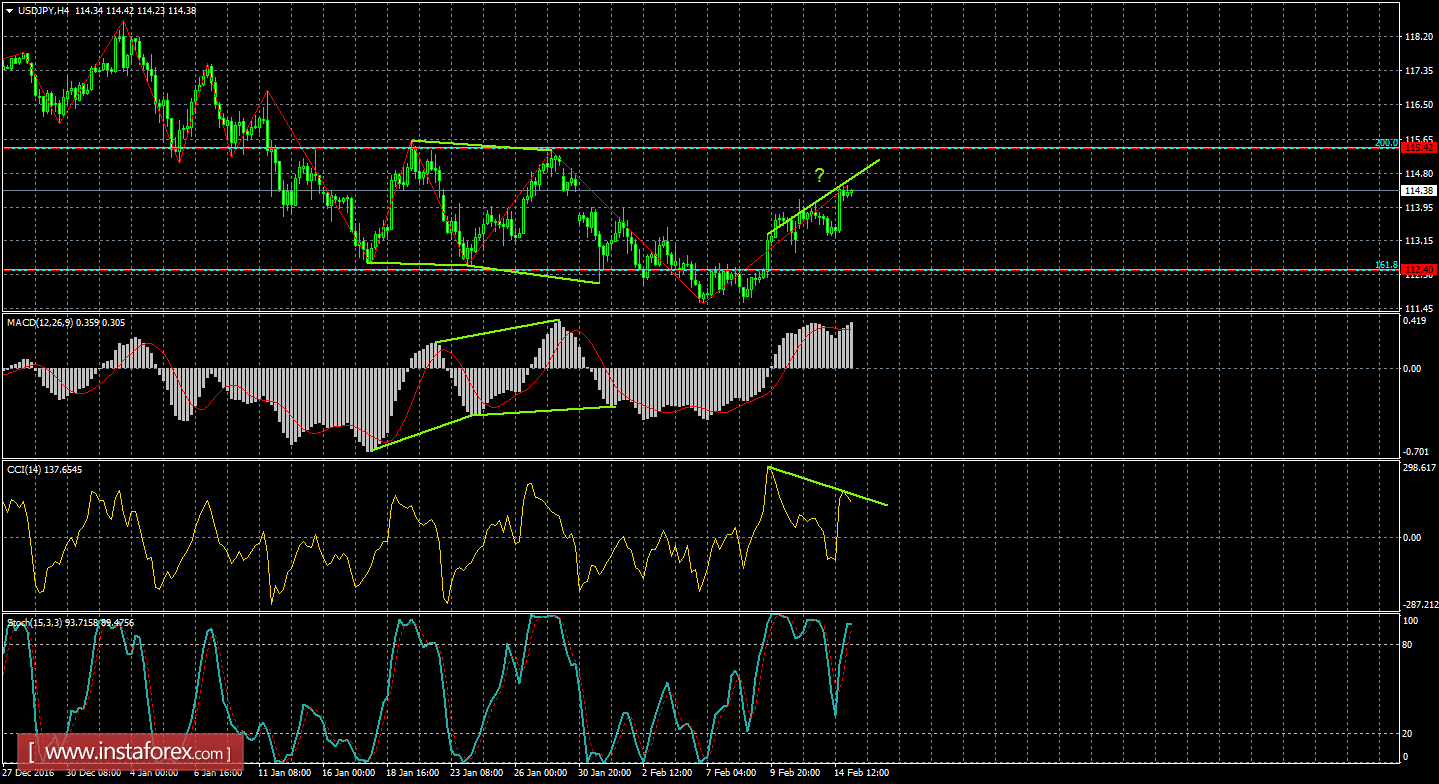Screen dimensions: 1439x784
Task: Select the 11 Jan 08:00 date label
Action: [x=286, y=773]
